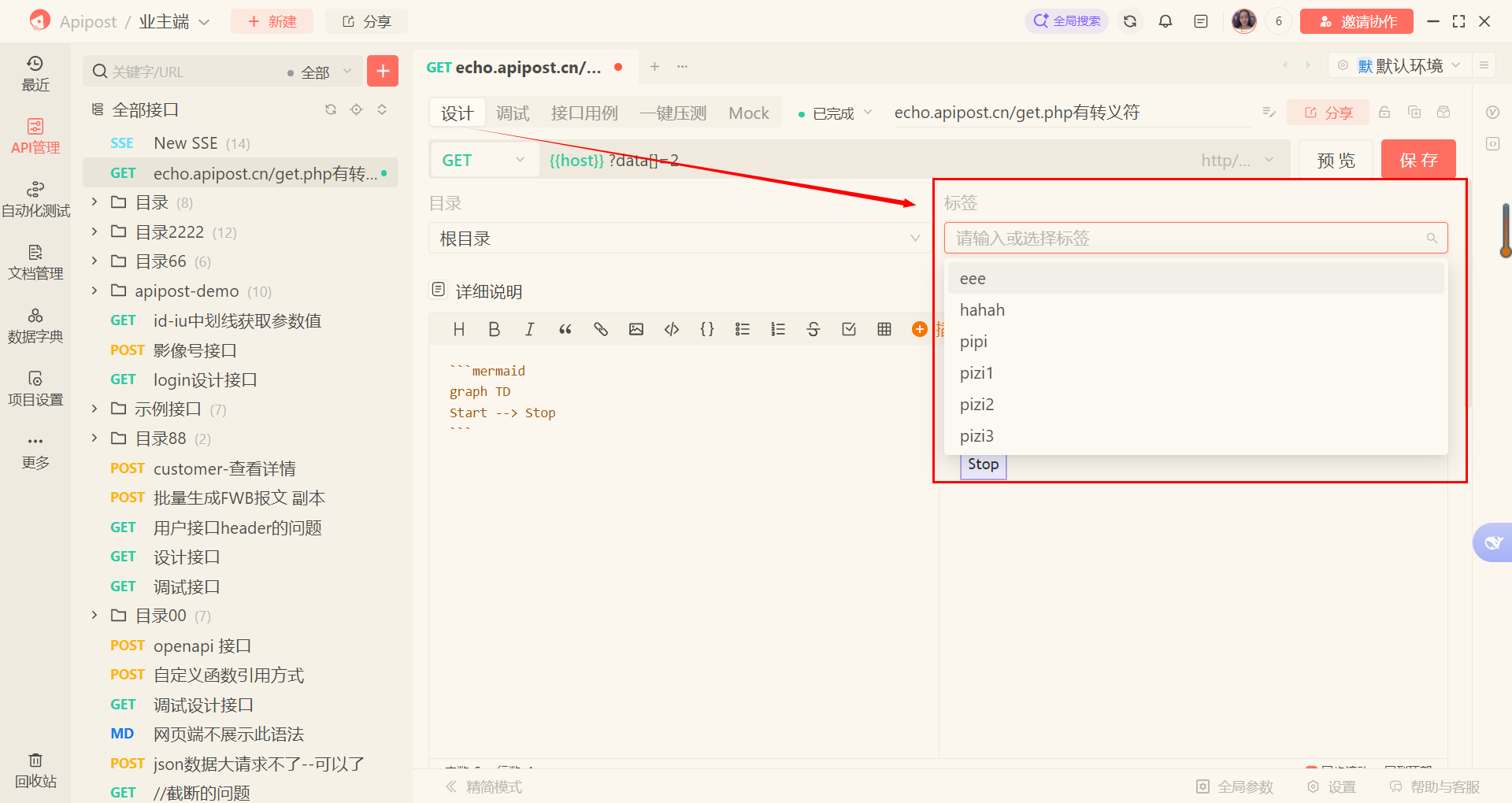Expand or collapse all interface folders
The height and width of the screenshot is (803, 1512).
(x=382, y=109)
